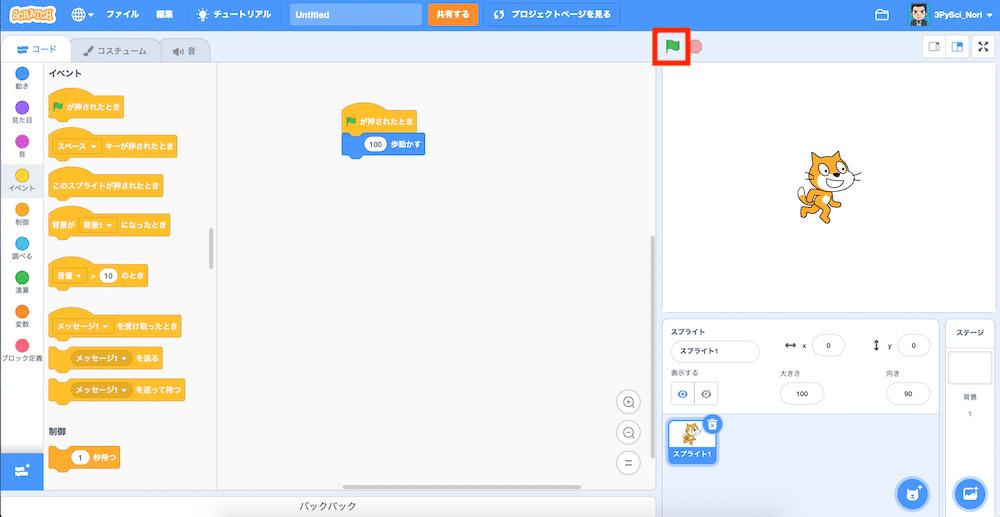Viewport: 1000px width, 517px height.
Task: Open the language globe menu
Action: tap(82, 14)
